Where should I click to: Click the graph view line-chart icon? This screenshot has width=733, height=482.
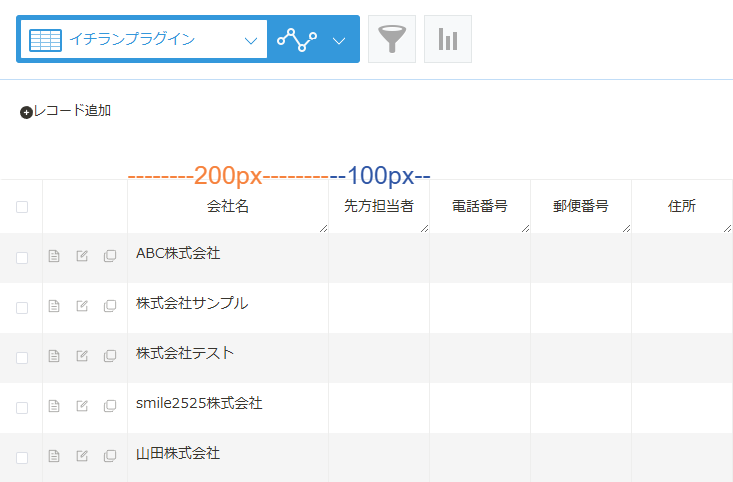[x=297, y=39]
